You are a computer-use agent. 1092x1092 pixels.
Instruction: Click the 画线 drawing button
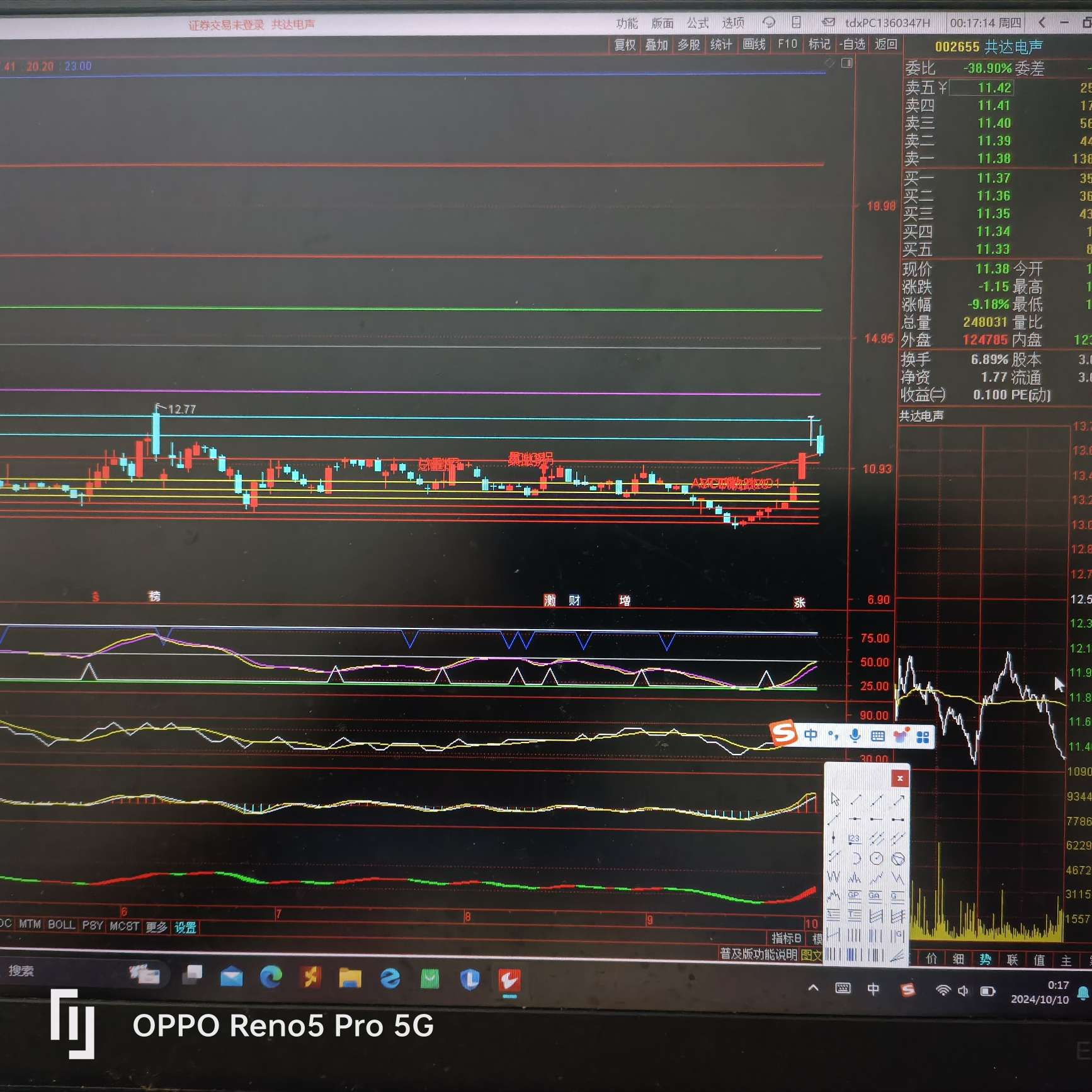[754, 45]
